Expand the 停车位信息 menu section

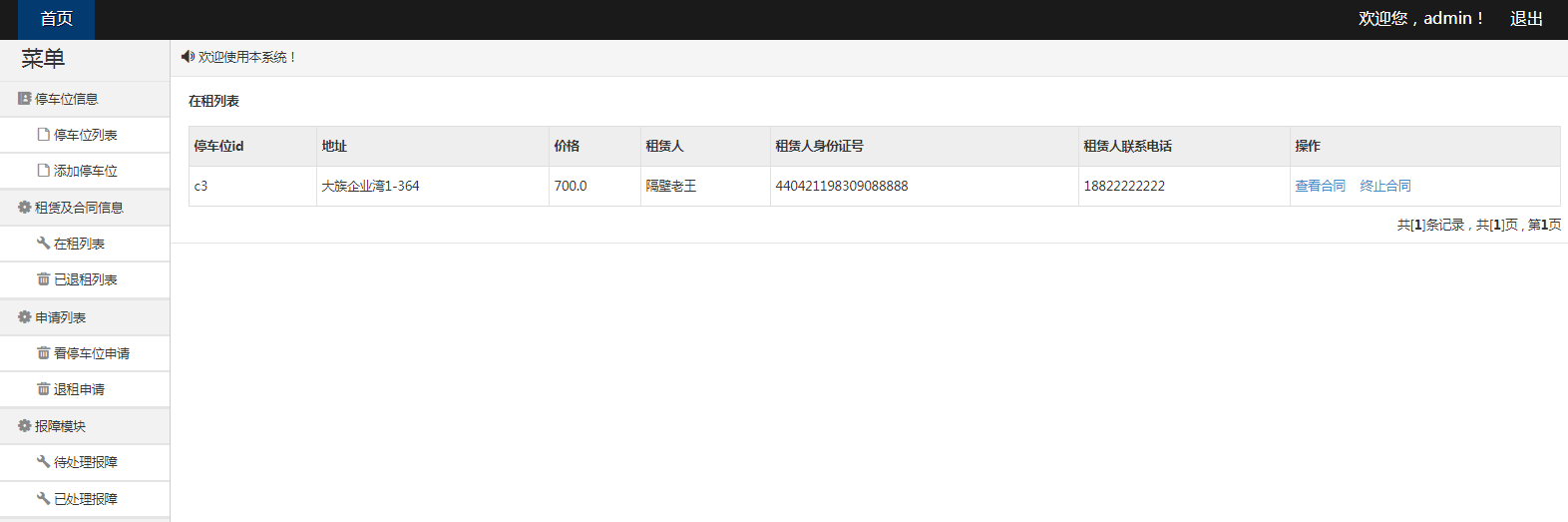point(85,99)
